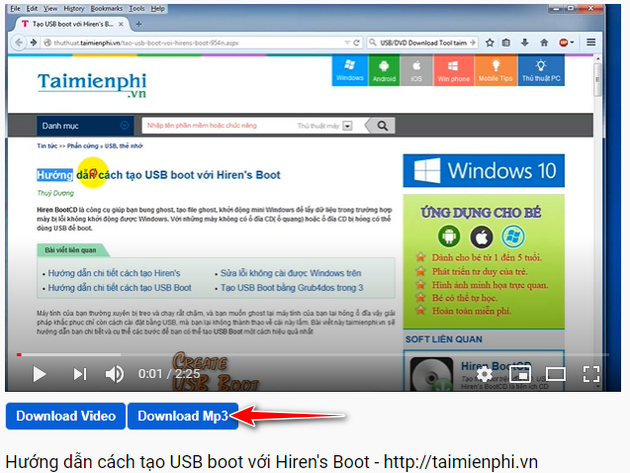Click the site search magnifier button

pyautogui.click(x=382, y=126)
